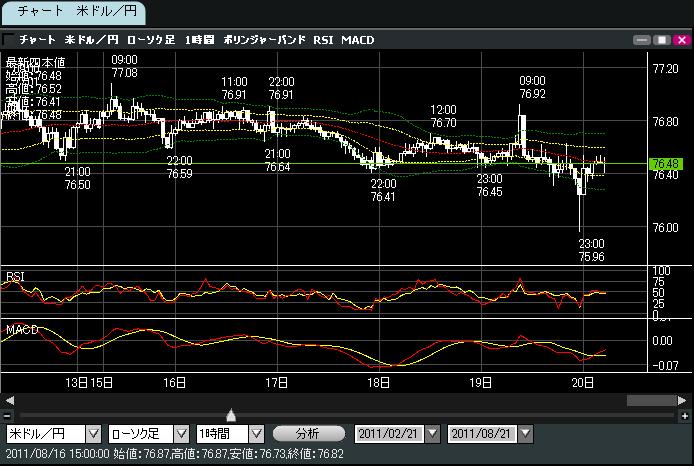Click scroll-right arrow on chart scrollbar
694x466 pixels.
tap(685, 400)
